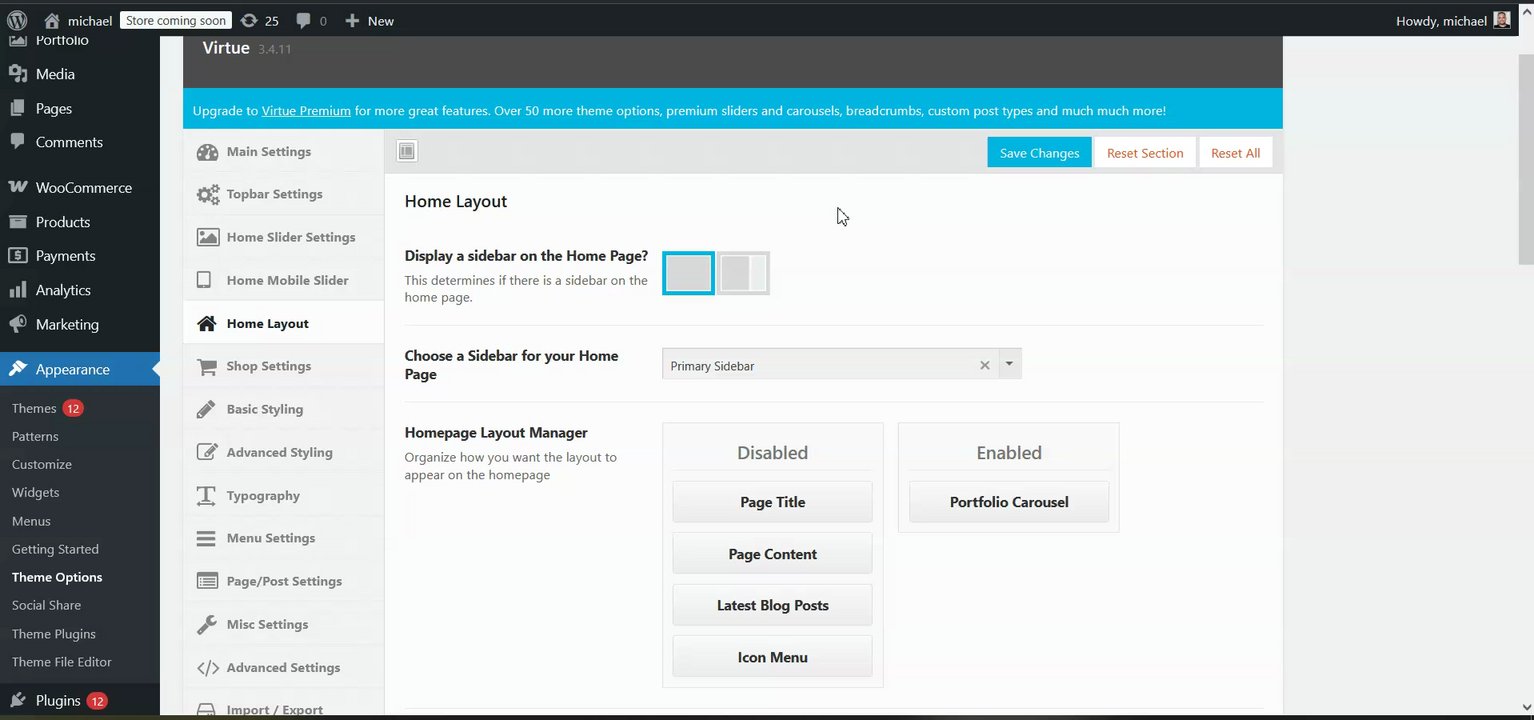This screenshot has height=720, width=1534.
Task: Click the Save Changes button
Action: (x=1039, y=152)
